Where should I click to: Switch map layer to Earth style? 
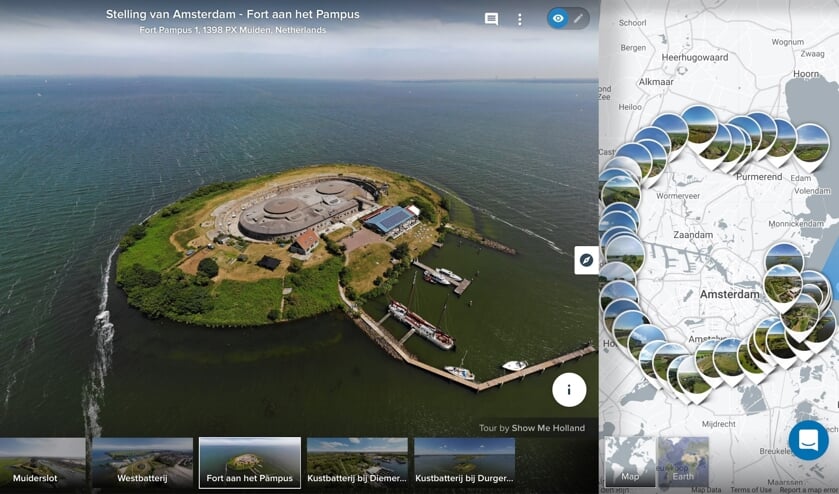(683, 461)
